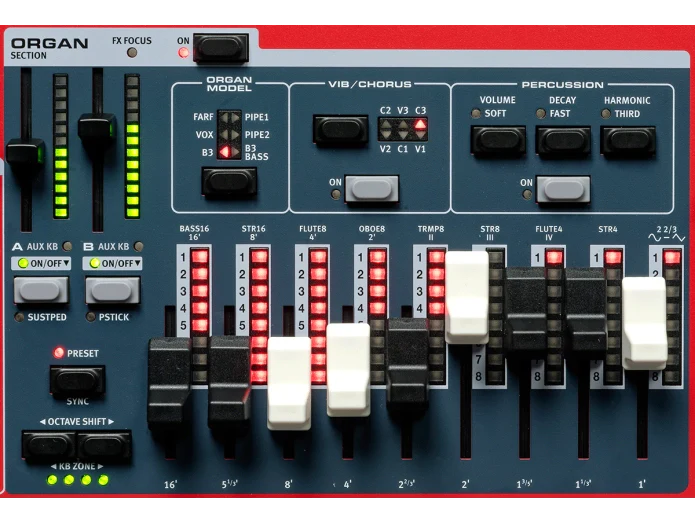Viewport: 695px width, 523px height.
Task: Toggle the Vib/Chorus ON button
Action: pos(371,188)
